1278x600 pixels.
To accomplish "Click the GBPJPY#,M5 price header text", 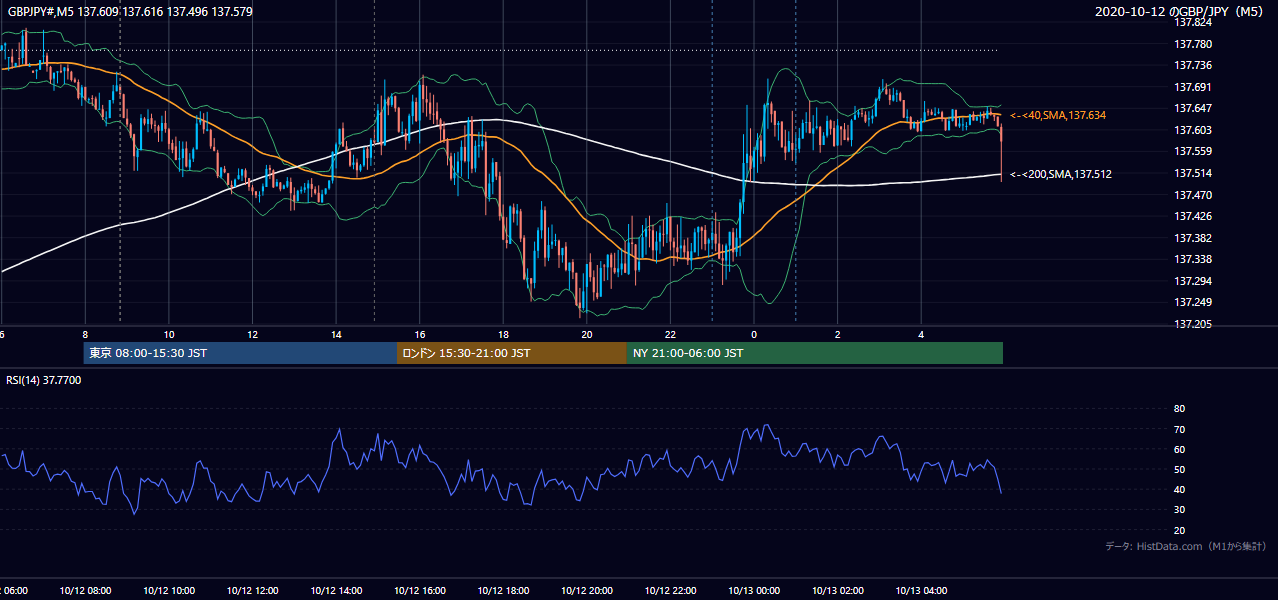I will point(130,11).
